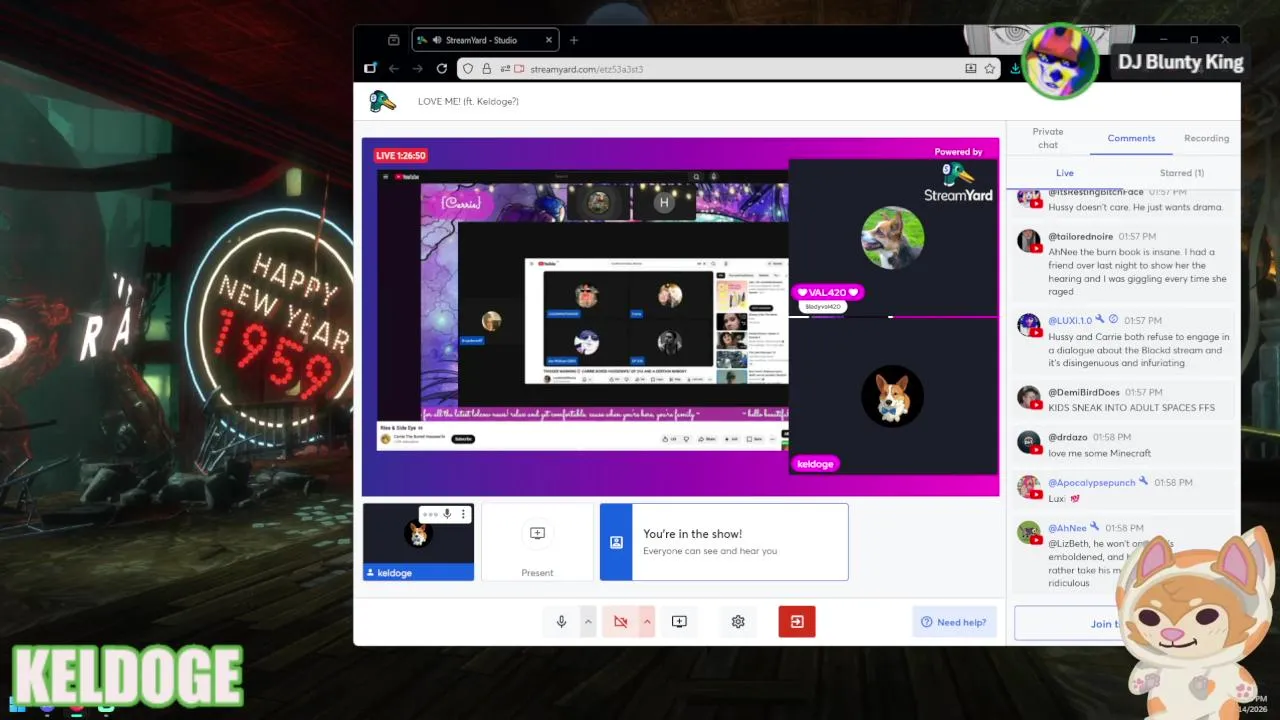Click @drdazo comment username
The height and width of the screenshot is (720, 1280).
coord(1068,437)
